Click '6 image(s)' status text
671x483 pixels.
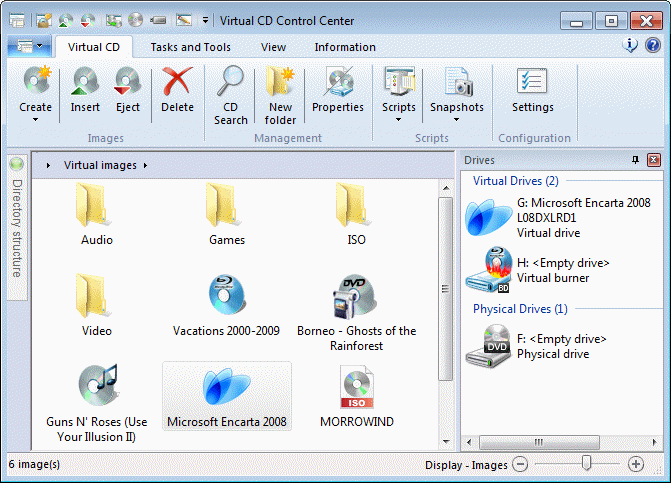tap(34, 464)
